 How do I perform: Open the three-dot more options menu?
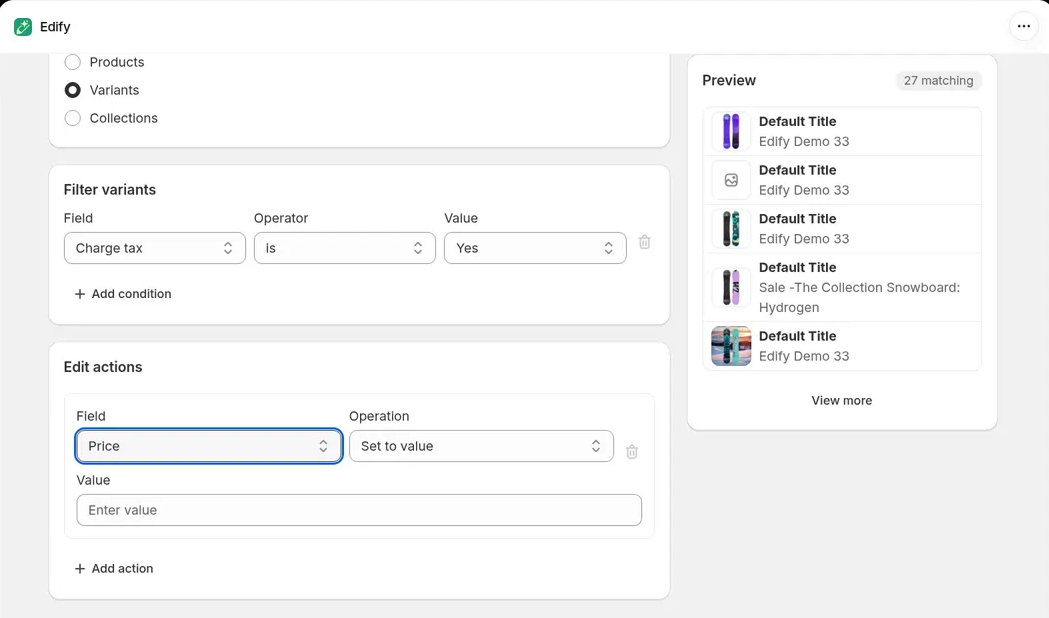(x=1024, y=27)
